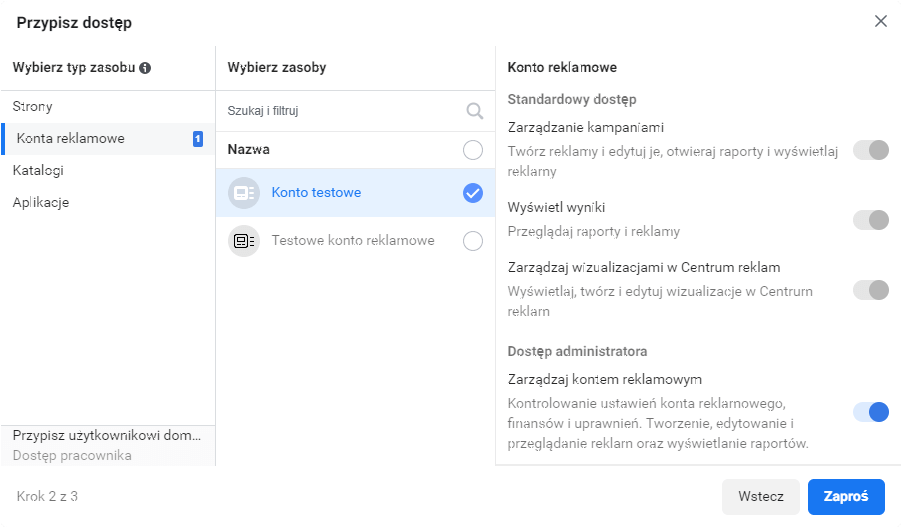Toggle Zarządzanie kampaniami switch

(x=870, y=150)
